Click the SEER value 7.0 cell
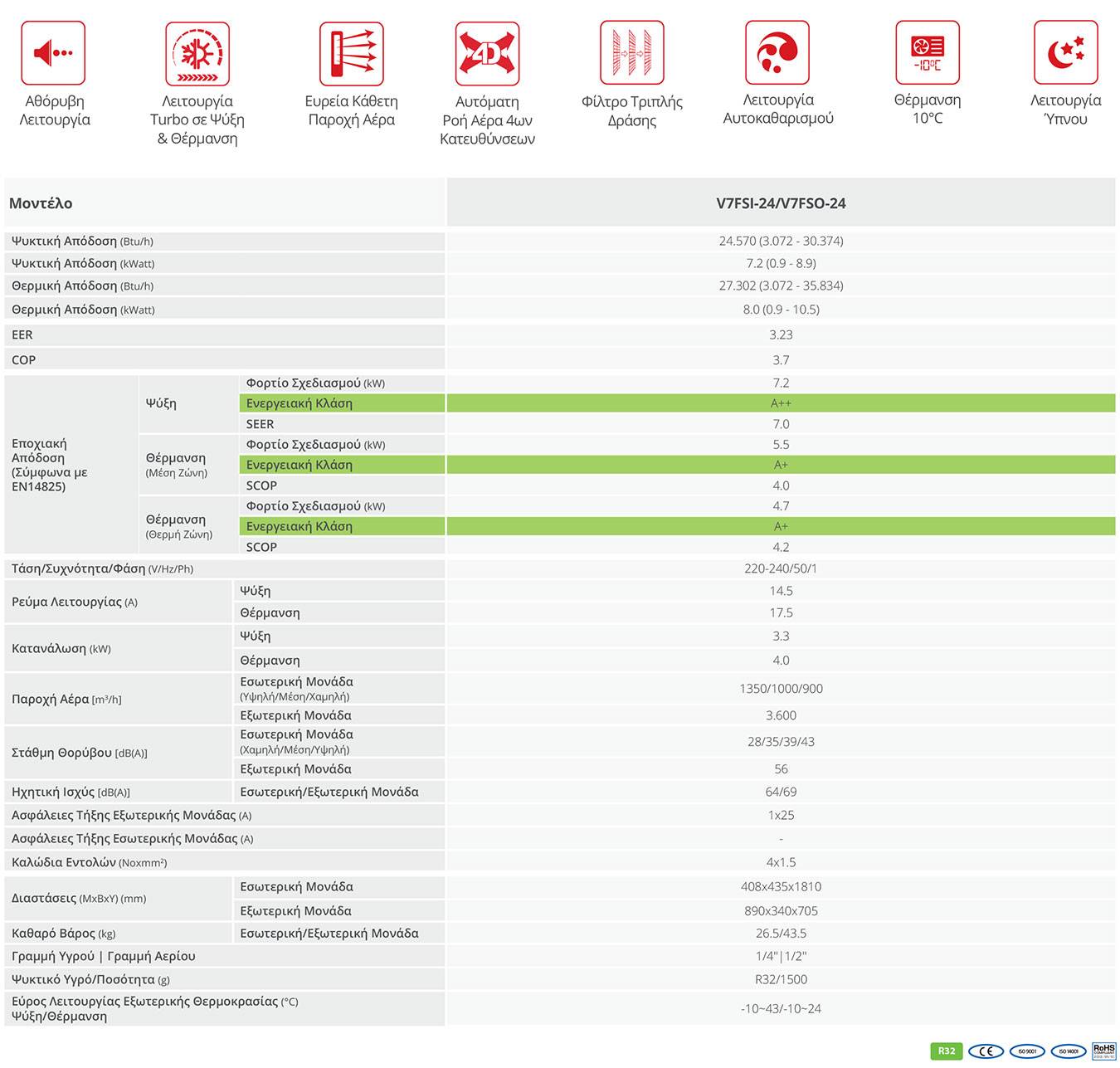 tap(781, 424)
